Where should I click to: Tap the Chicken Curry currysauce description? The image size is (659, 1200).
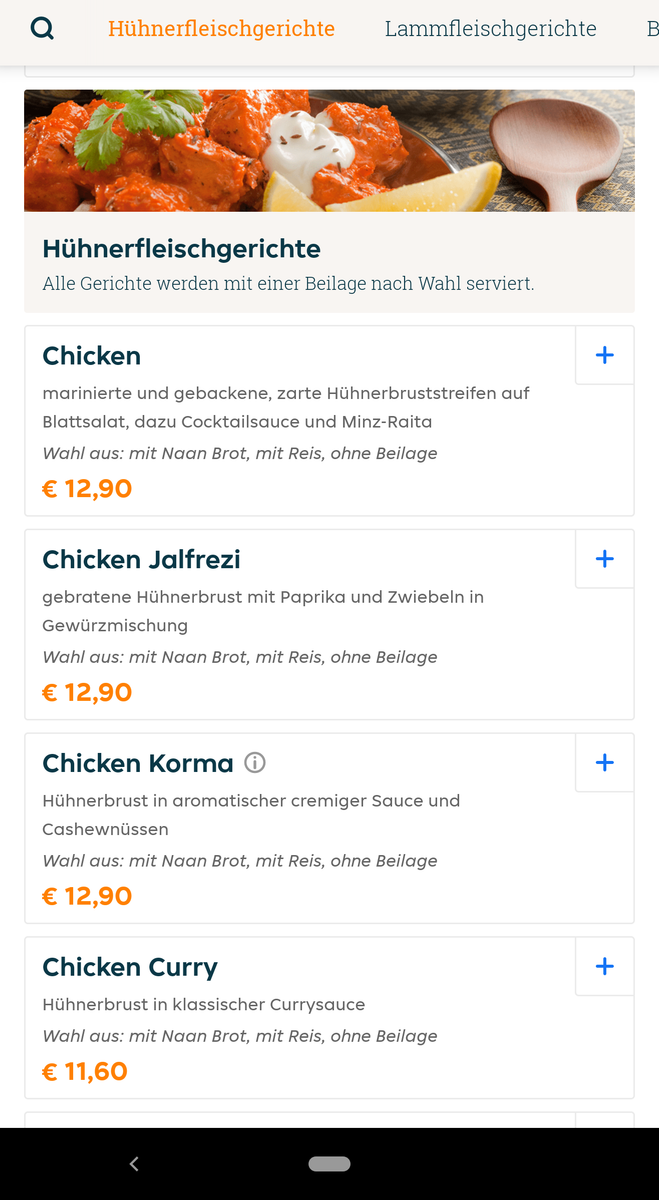pyautogui.click(x=203, y=1004)
